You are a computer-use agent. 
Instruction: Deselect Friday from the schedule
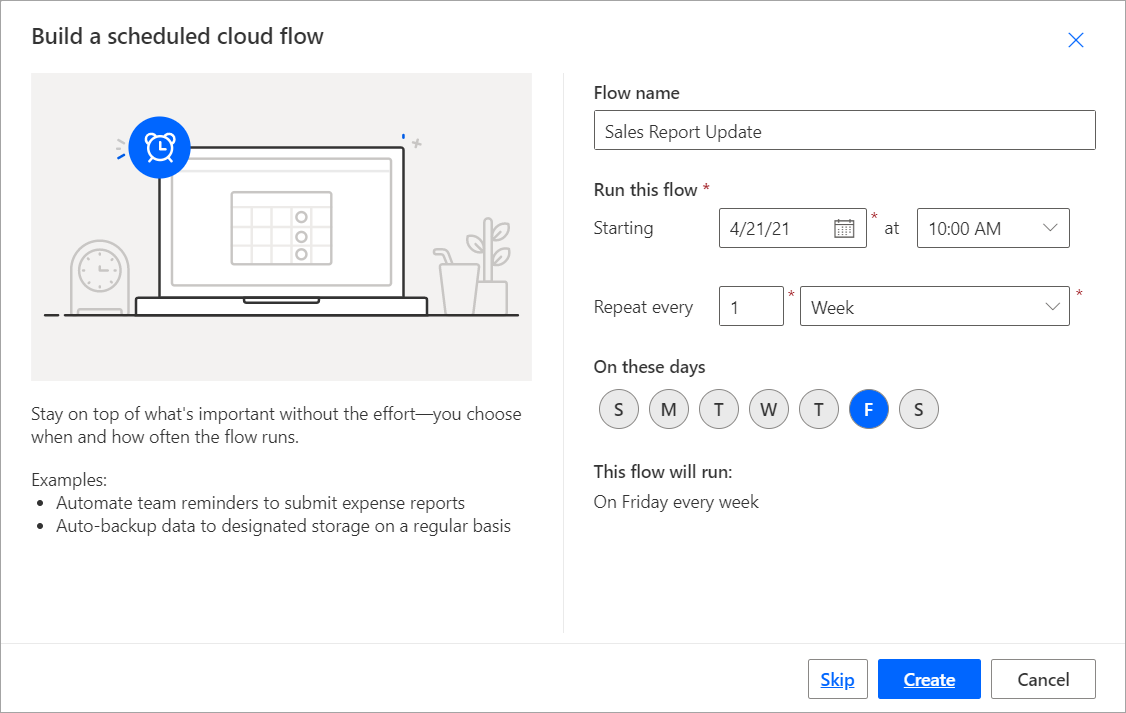pos(868,409)
